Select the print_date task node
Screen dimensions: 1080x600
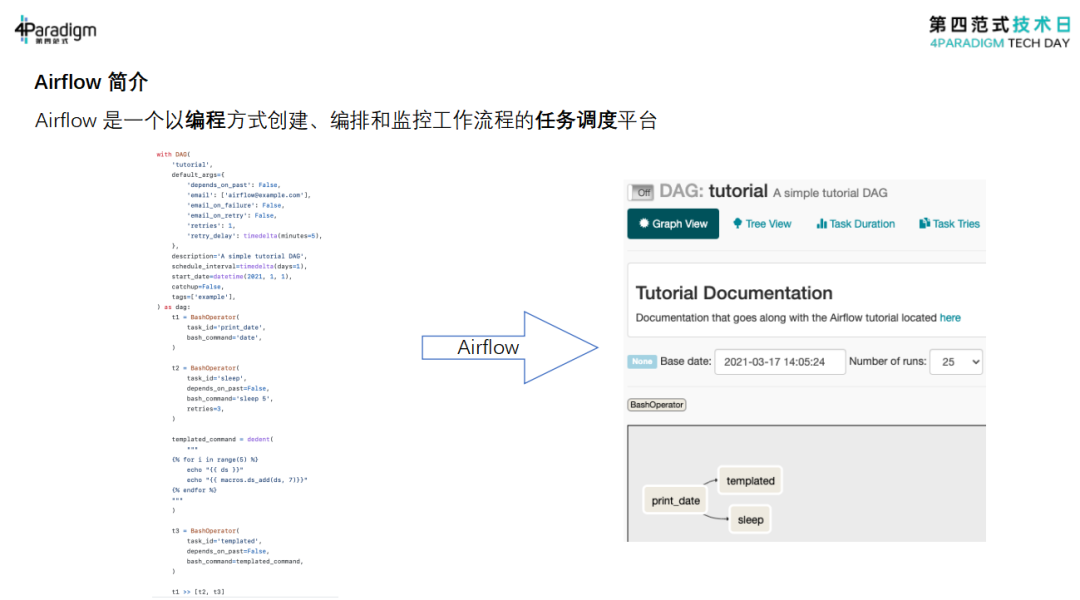674,500
